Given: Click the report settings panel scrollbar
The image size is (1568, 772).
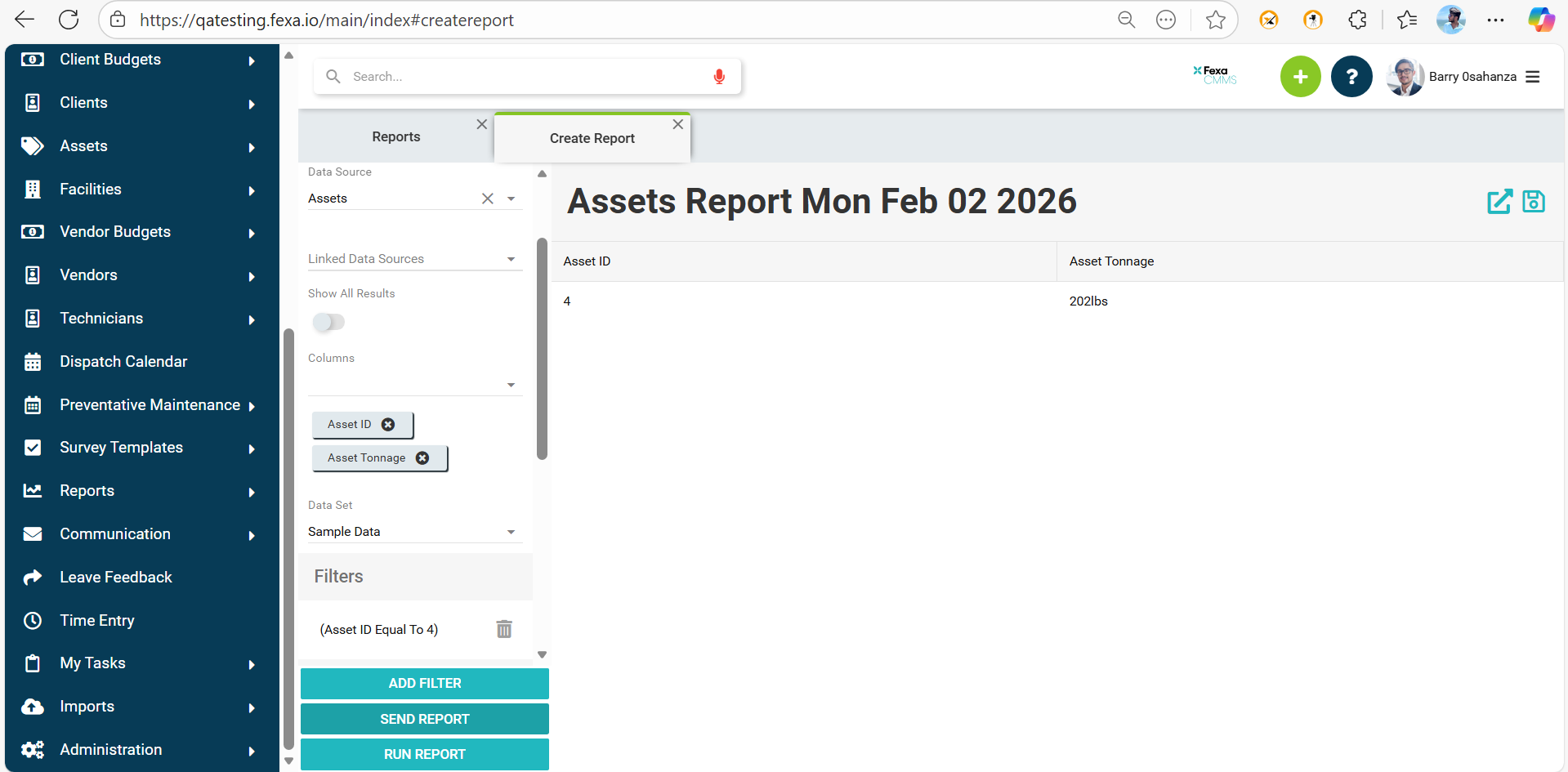Looking at the screenshot, I should point(542,349).
